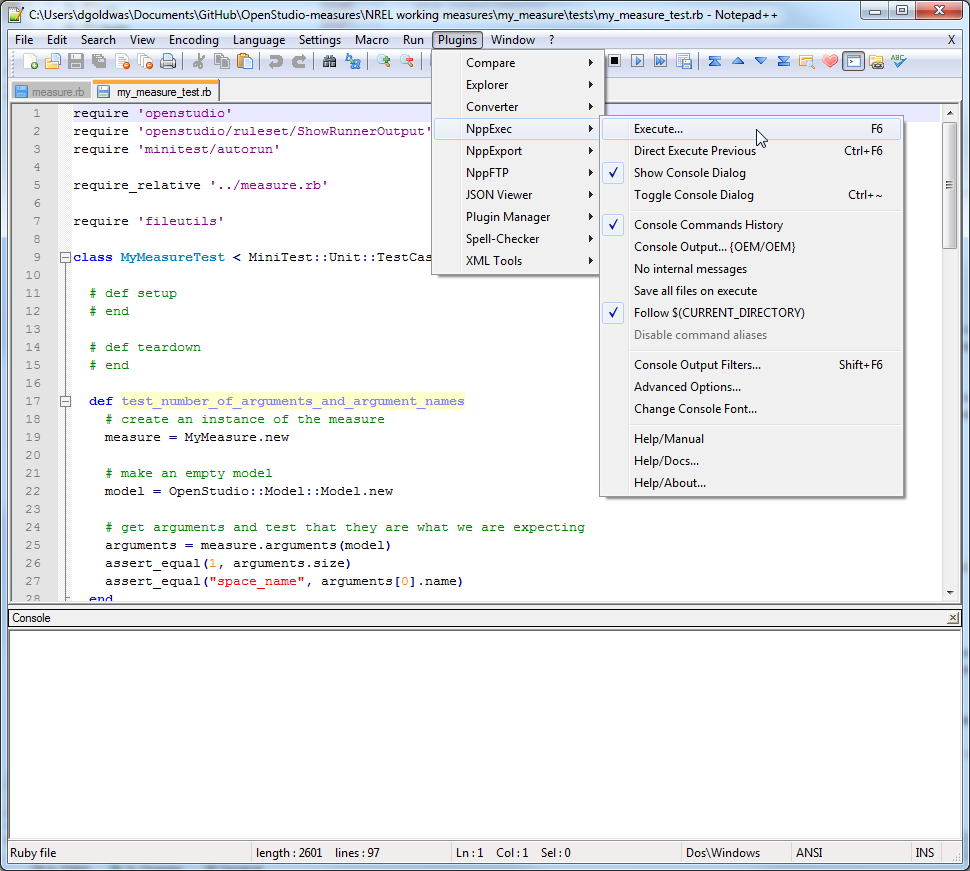Switch to the measure.rb tab
Image resolution: width=970 pixels, height=871 pixels.
coord(50,89)
